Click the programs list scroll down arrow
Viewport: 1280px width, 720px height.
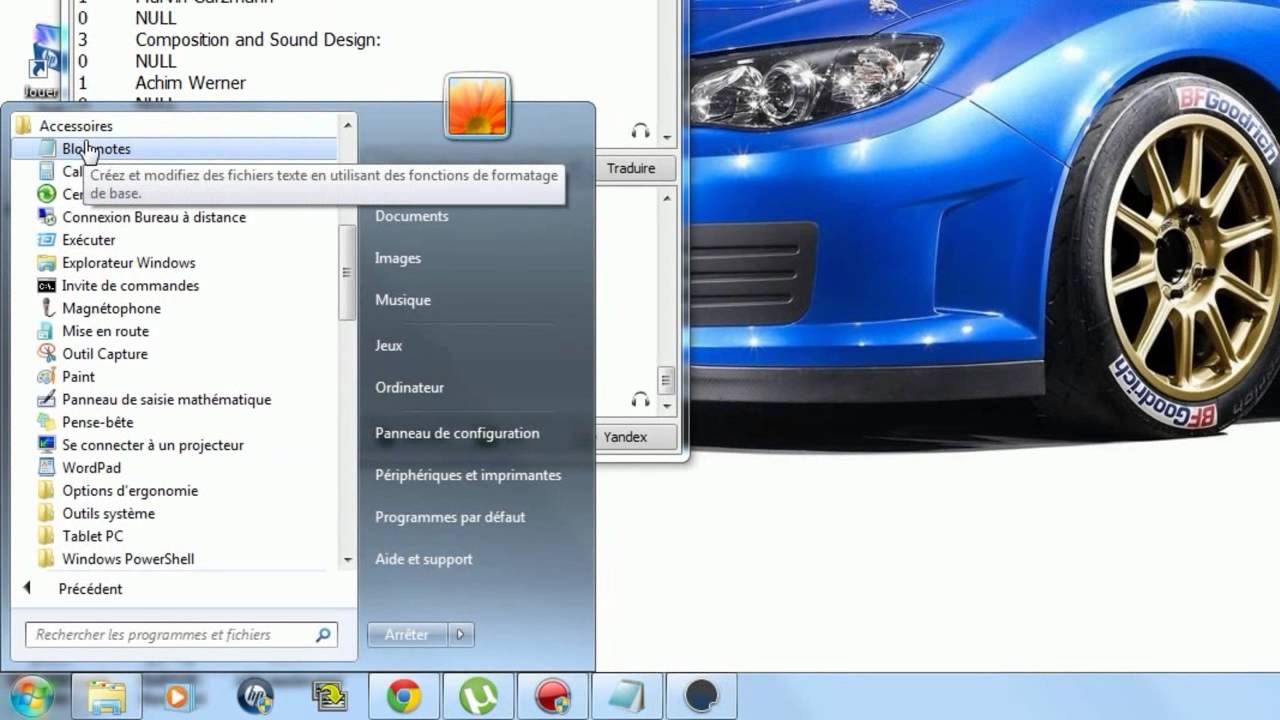348,560
